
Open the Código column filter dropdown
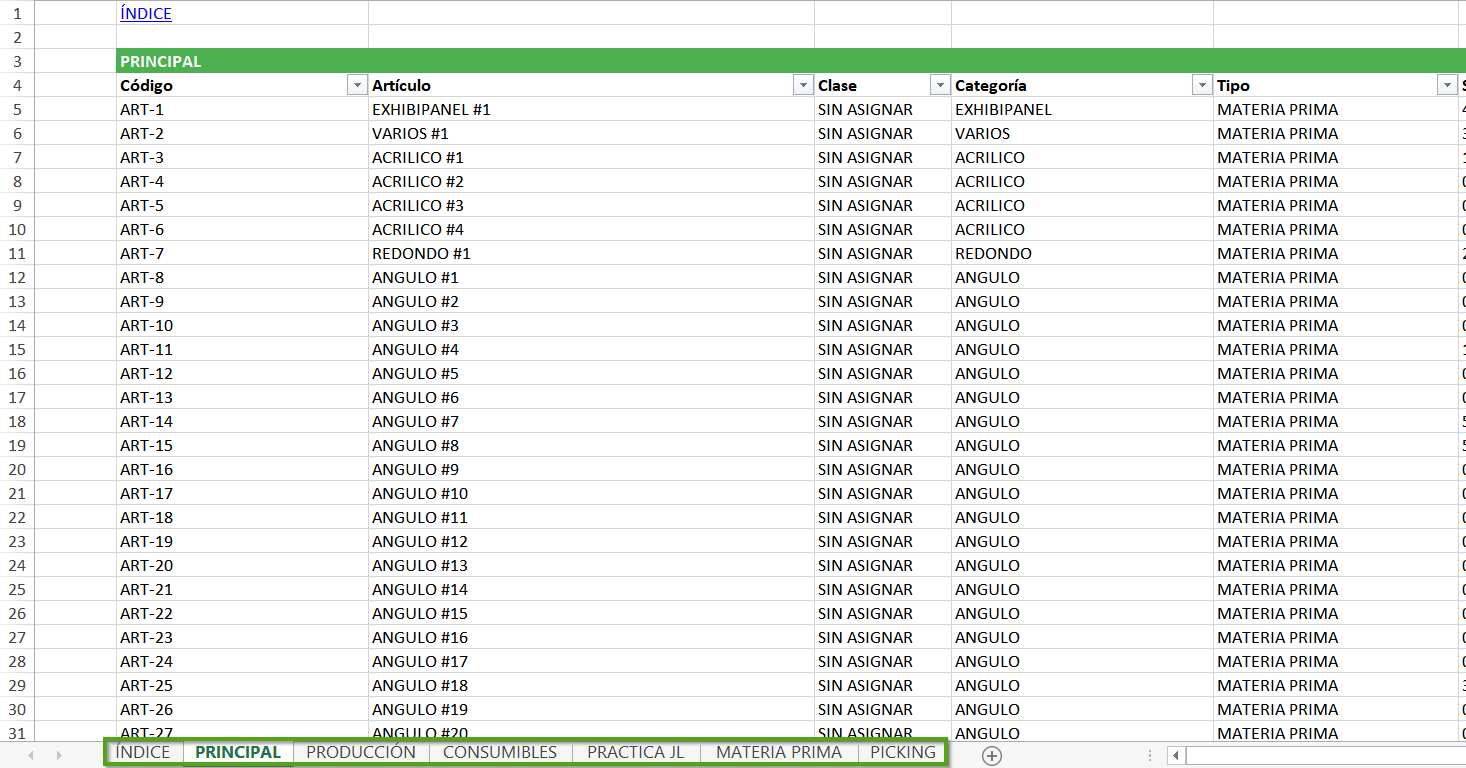(357, 86)
